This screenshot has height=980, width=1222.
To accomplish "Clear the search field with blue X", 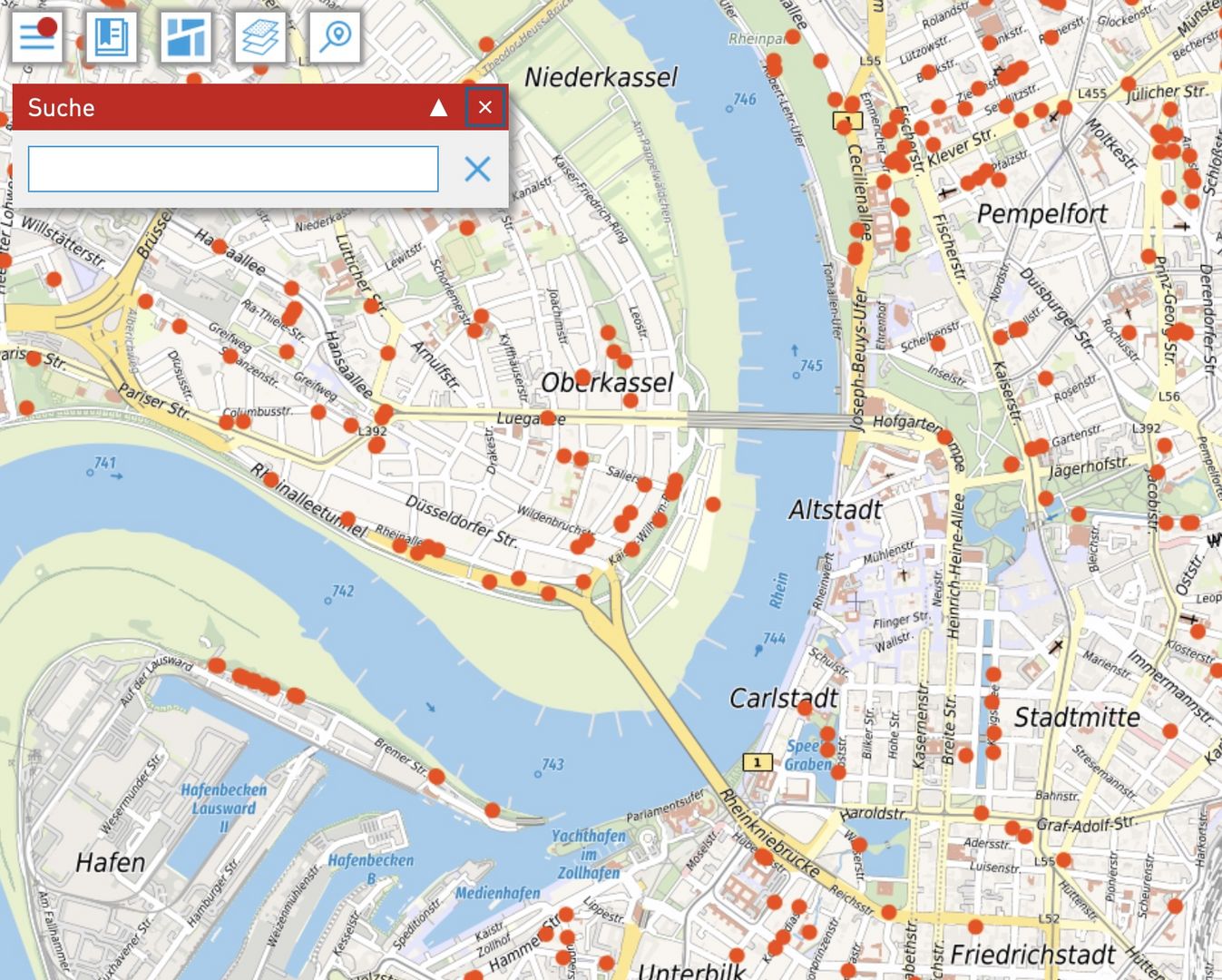I will (x=477, y=169).
